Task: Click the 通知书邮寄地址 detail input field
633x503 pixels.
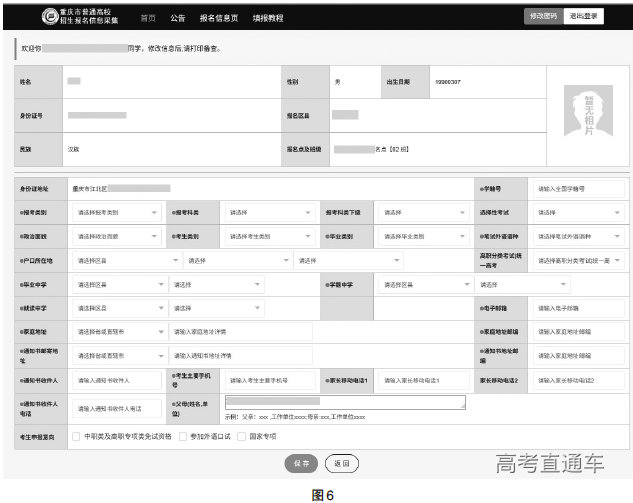Action: point(241,356)
